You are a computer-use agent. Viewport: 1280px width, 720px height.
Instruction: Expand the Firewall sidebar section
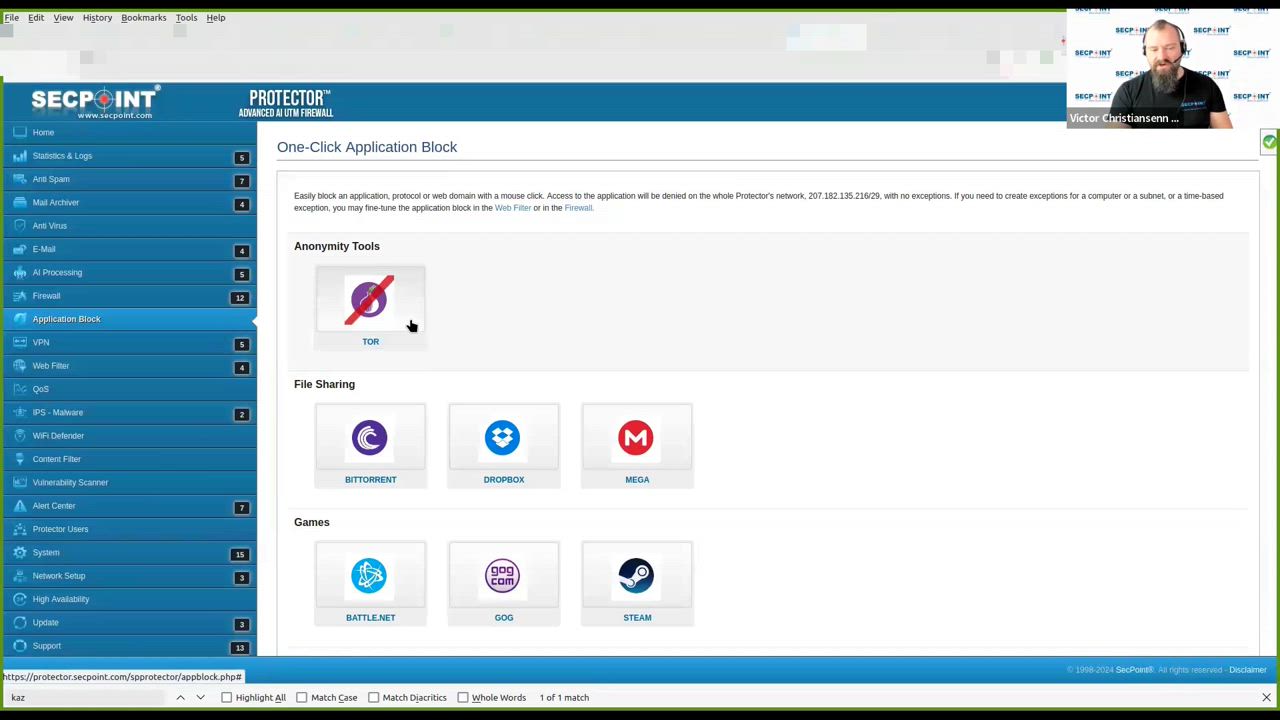click(x=46, y=296)
